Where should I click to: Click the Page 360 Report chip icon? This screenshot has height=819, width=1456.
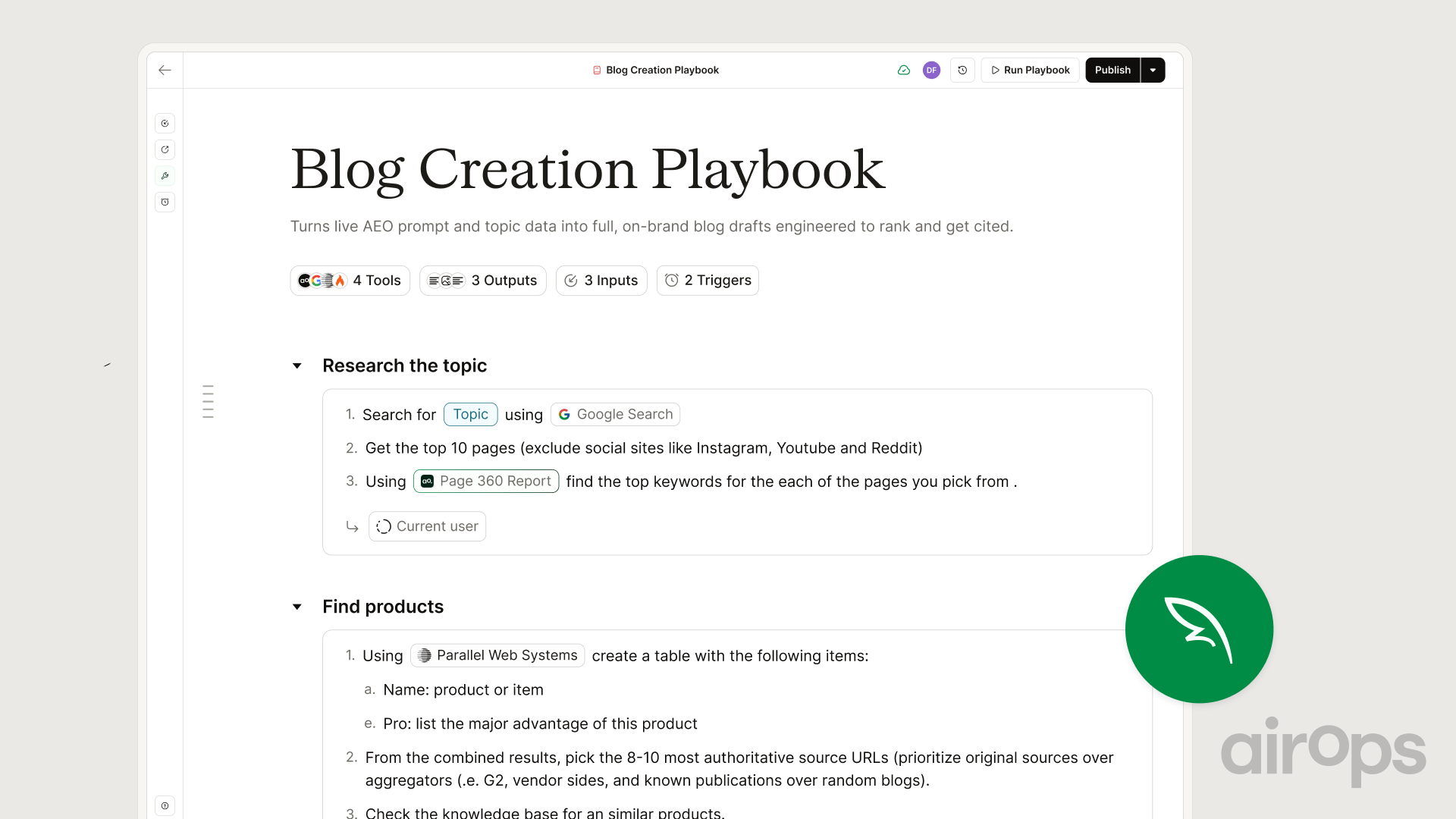[x=427, y=482]
